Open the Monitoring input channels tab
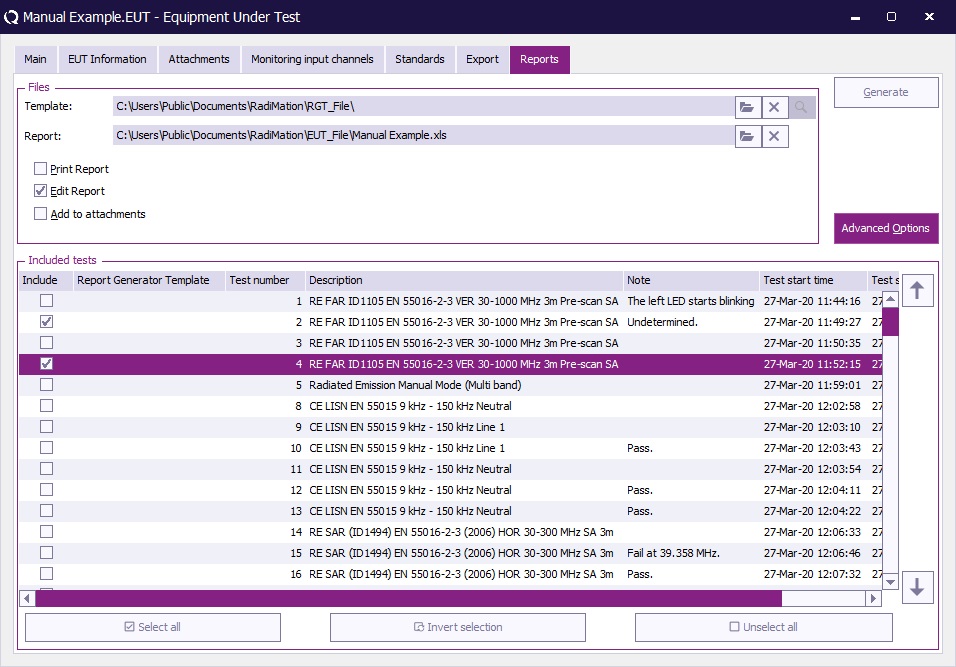Viewport: 956px width, 667px height. pos(312,59)
